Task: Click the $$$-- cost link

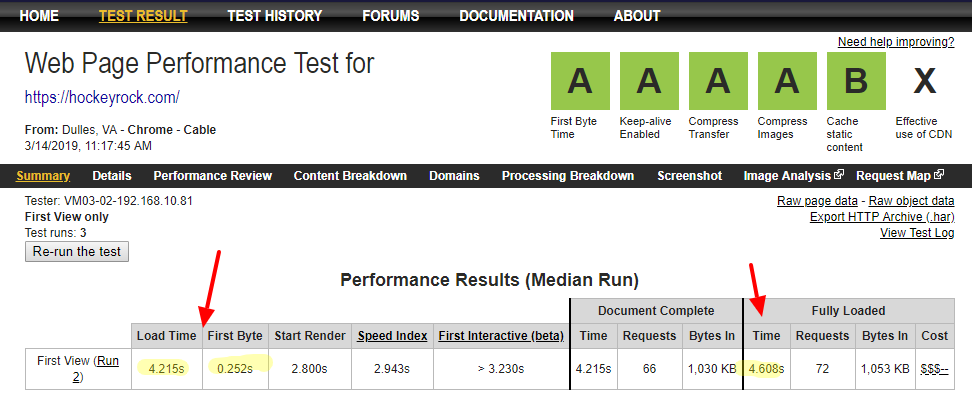Action: (935, 369)
